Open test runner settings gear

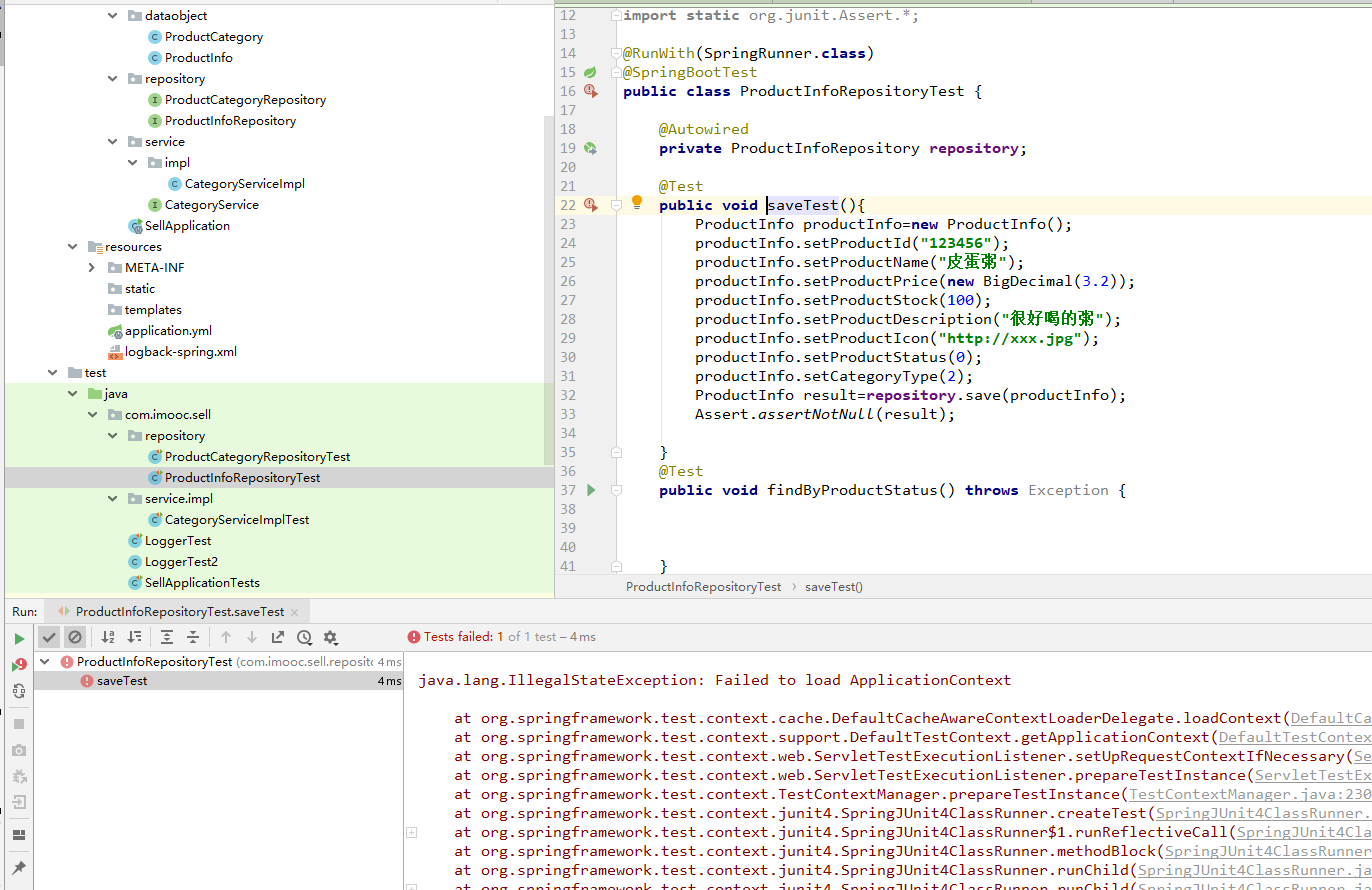pyautogui.click(x=331, y=637)
